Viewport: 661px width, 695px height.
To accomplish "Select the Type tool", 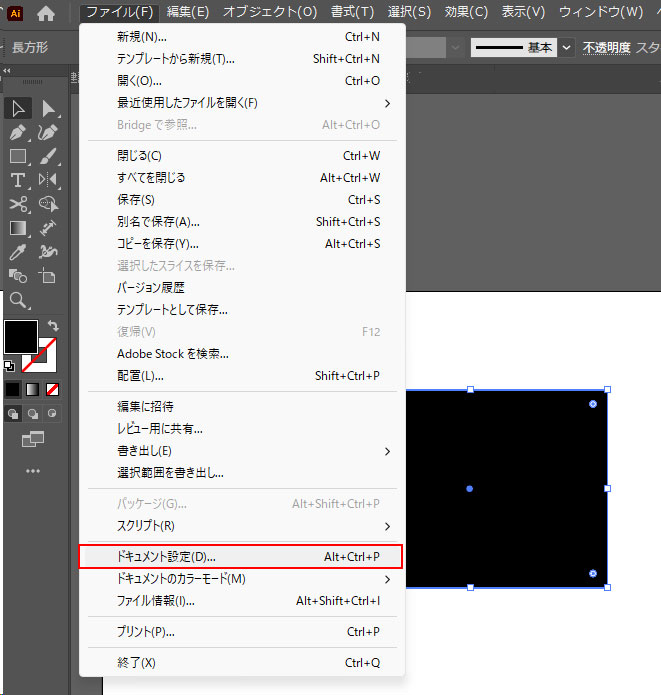I will [18, 180].
